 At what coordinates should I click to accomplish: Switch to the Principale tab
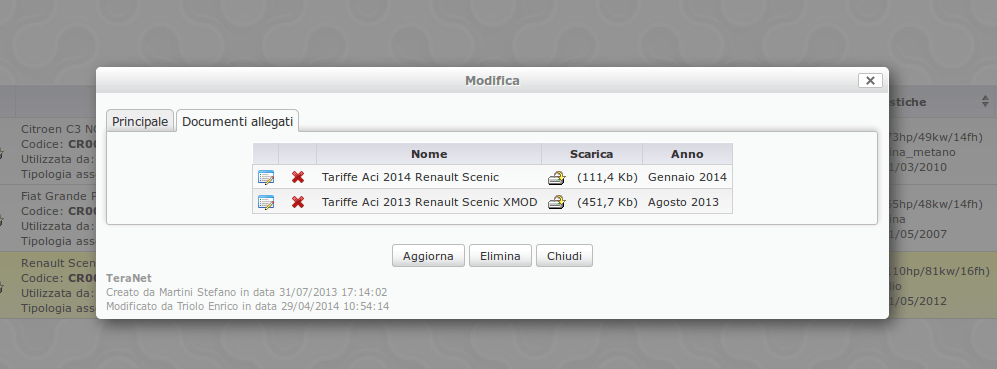[x=140, y=121]
